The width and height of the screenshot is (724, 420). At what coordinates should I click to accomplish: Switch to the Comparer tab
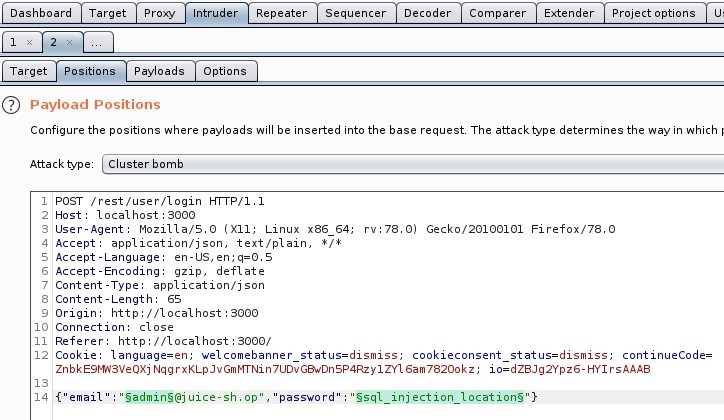tap(498, 13)
